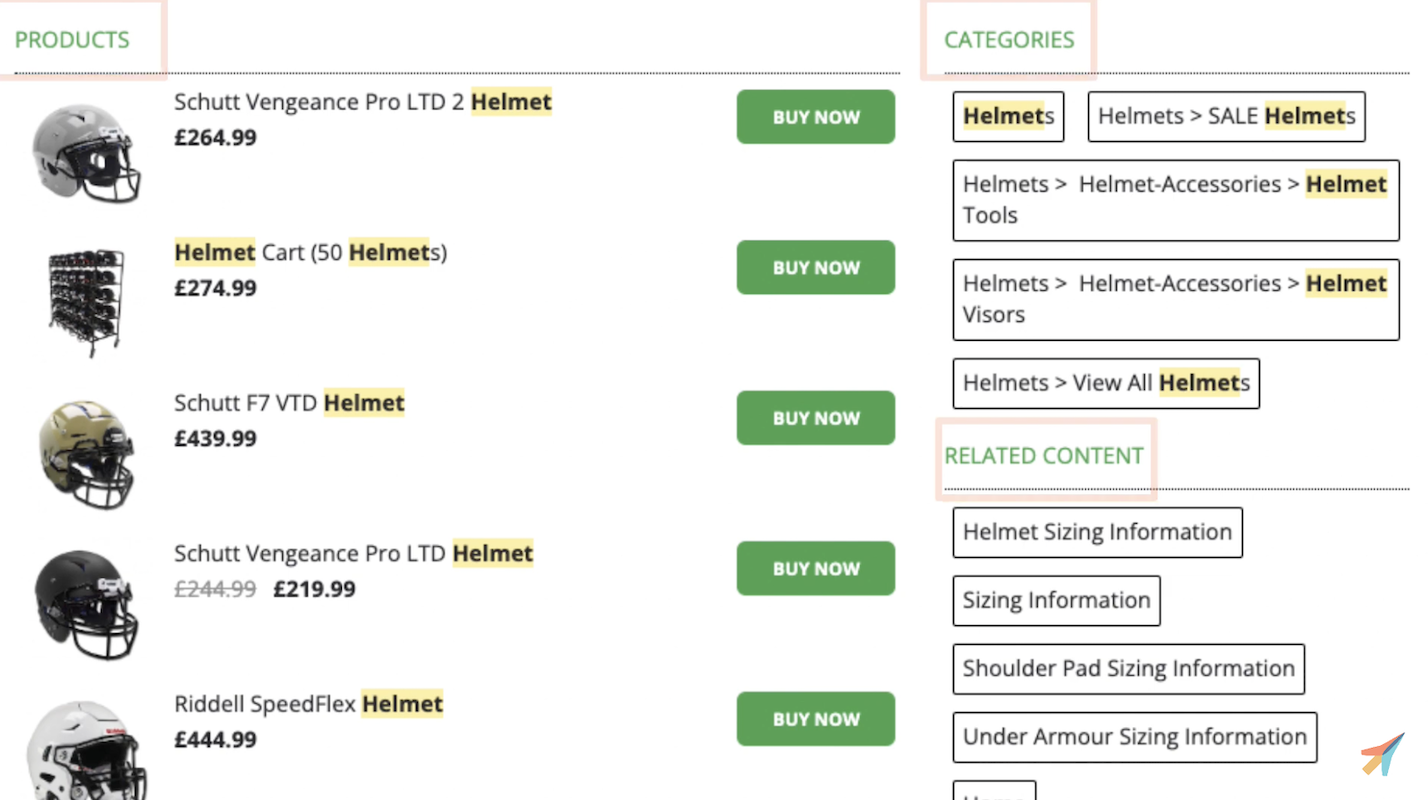Open Helmet Cart (50 Helmets) title
Screen dimensions: 1428x800
(311, 253)
